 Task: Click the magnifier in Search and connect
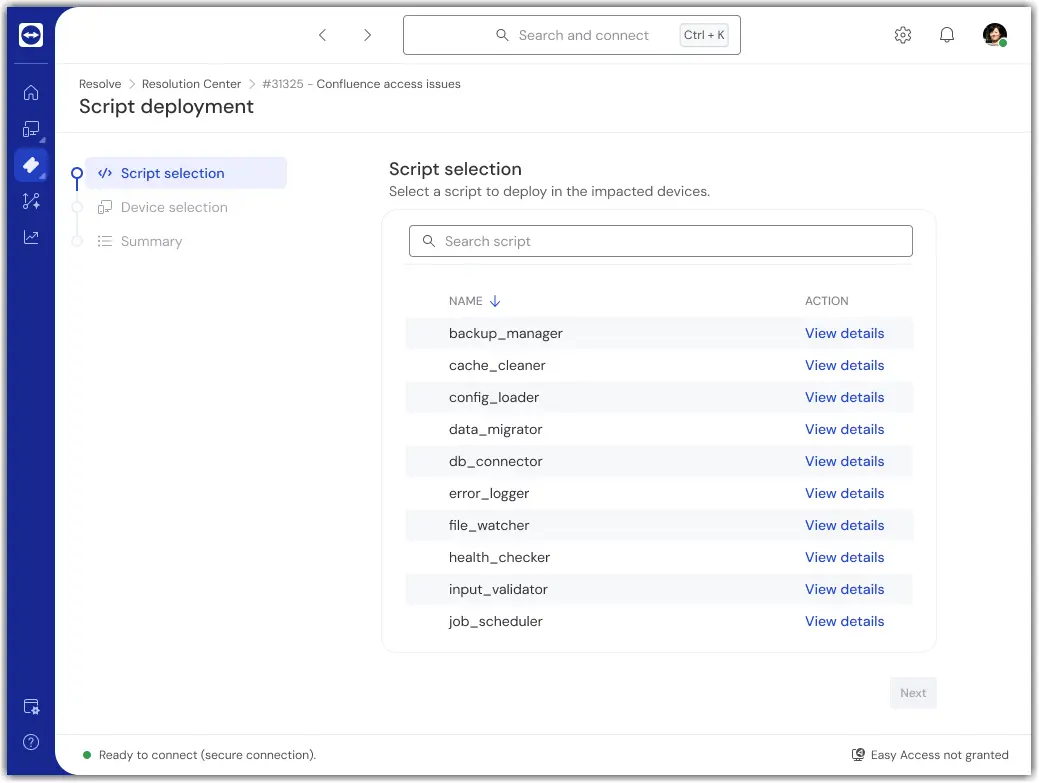[502, 35]
